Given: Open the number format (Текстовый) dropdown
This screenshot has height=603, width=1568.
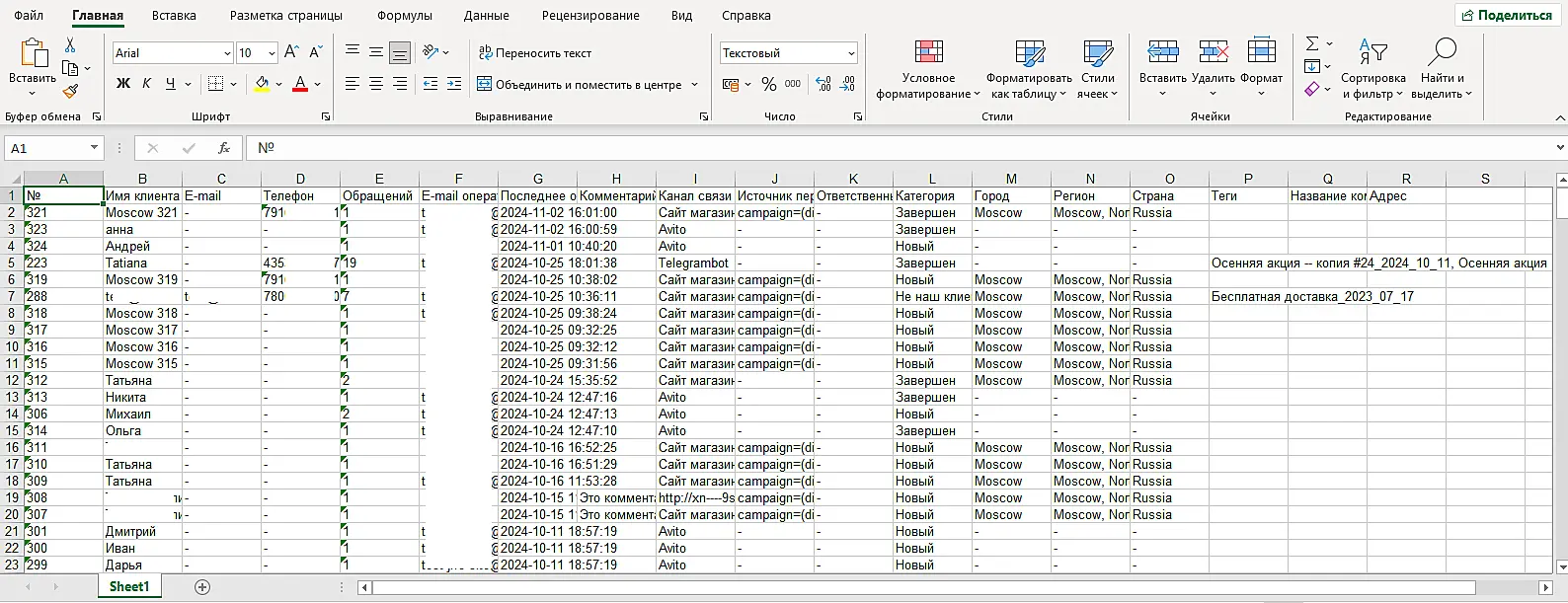Looking at the screenshot, I should tap(851, 53).
